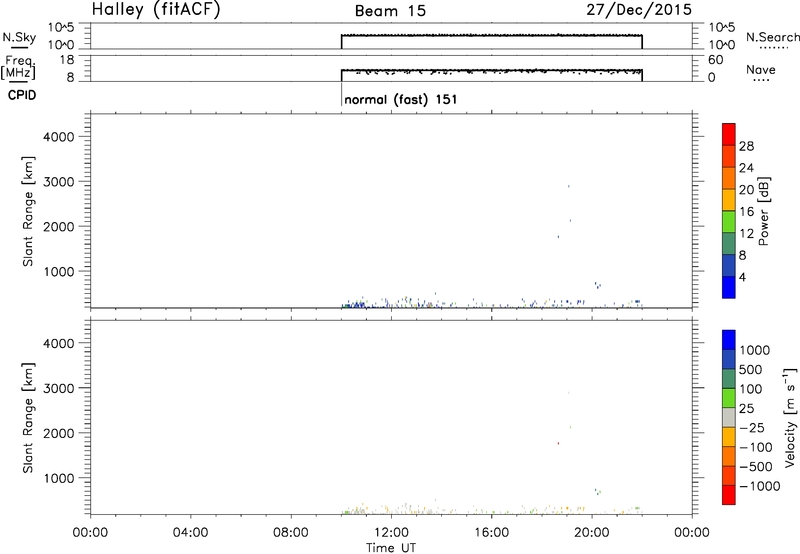This screenshot has height=554, width=800.
Task: Click the 'N.Sky' legend label
Action: (x=19, y=37)
